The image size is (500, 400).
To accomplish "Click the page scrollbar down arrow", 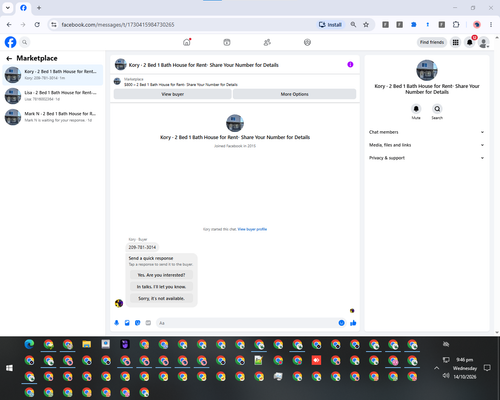I will point(497,332).
